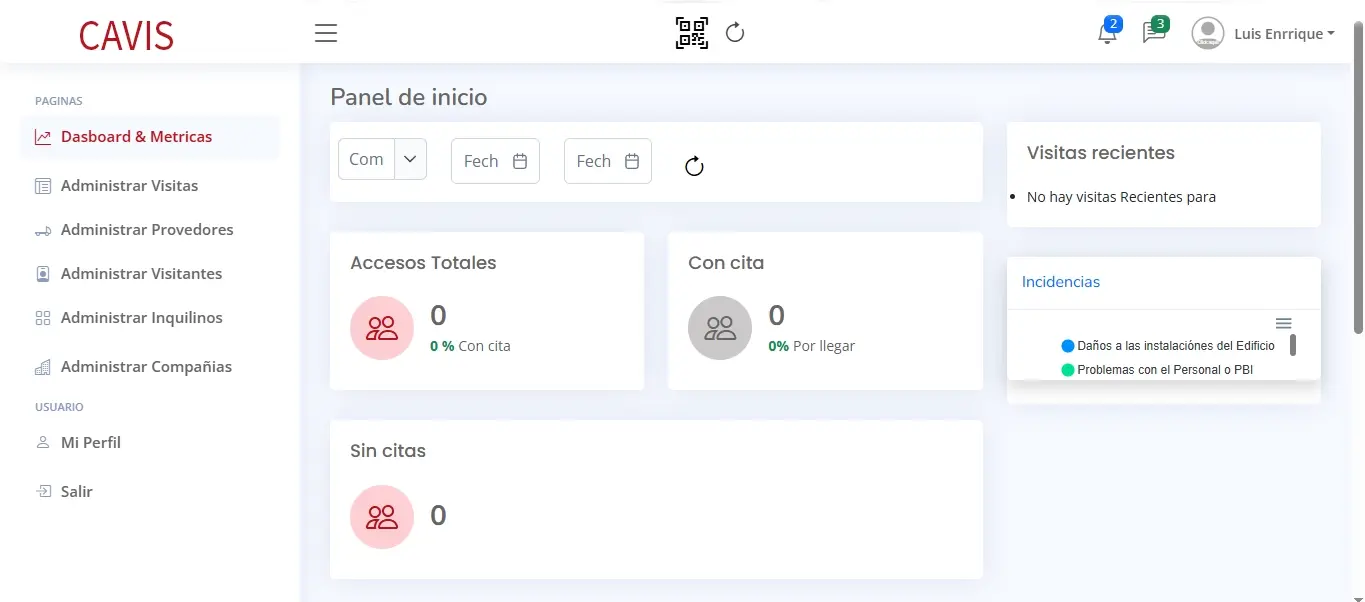Click the Sin citas people icon

(x=382, y=517)
